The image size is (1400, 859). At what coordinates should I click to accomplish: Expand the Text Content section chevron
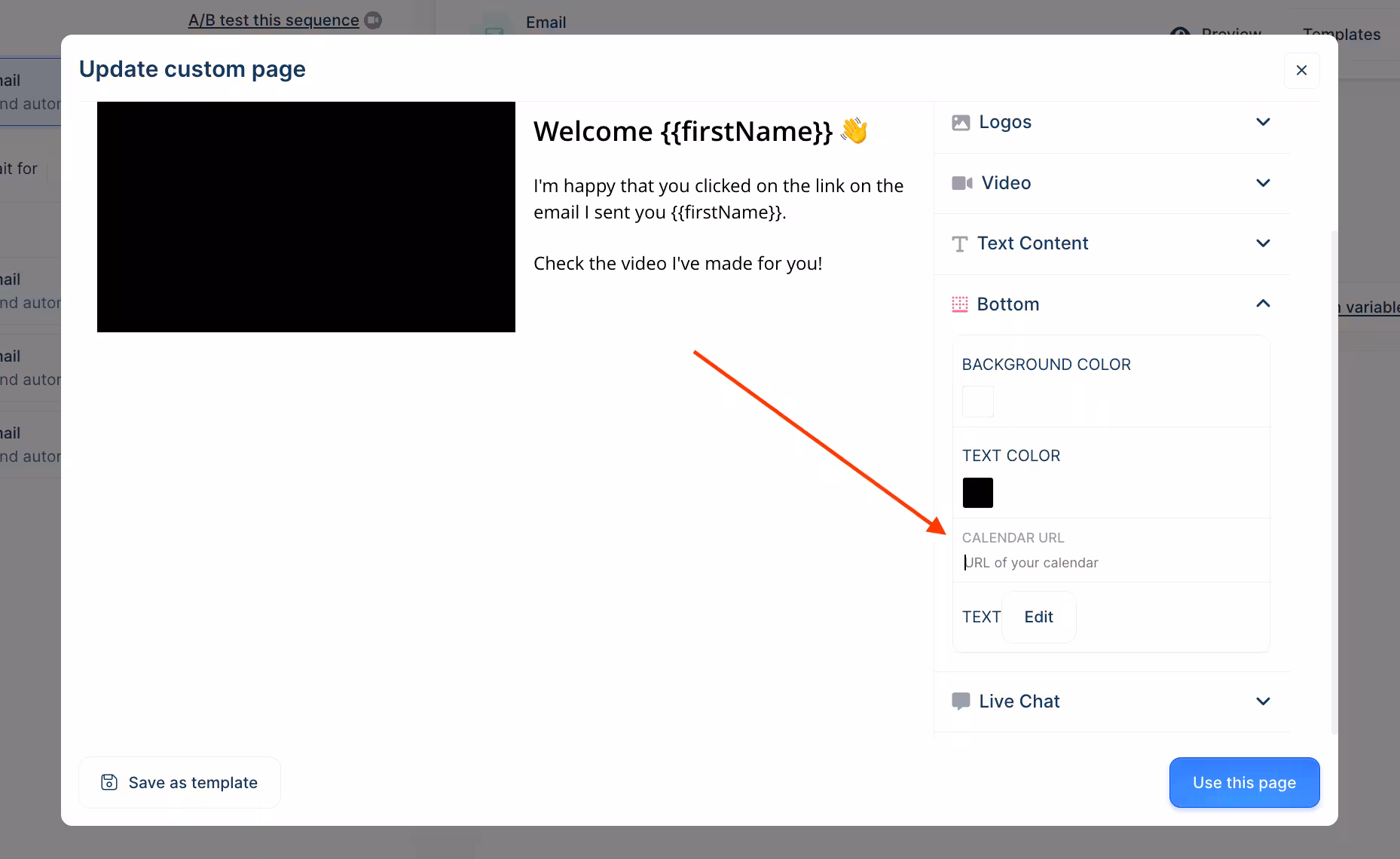[1264, 243]
